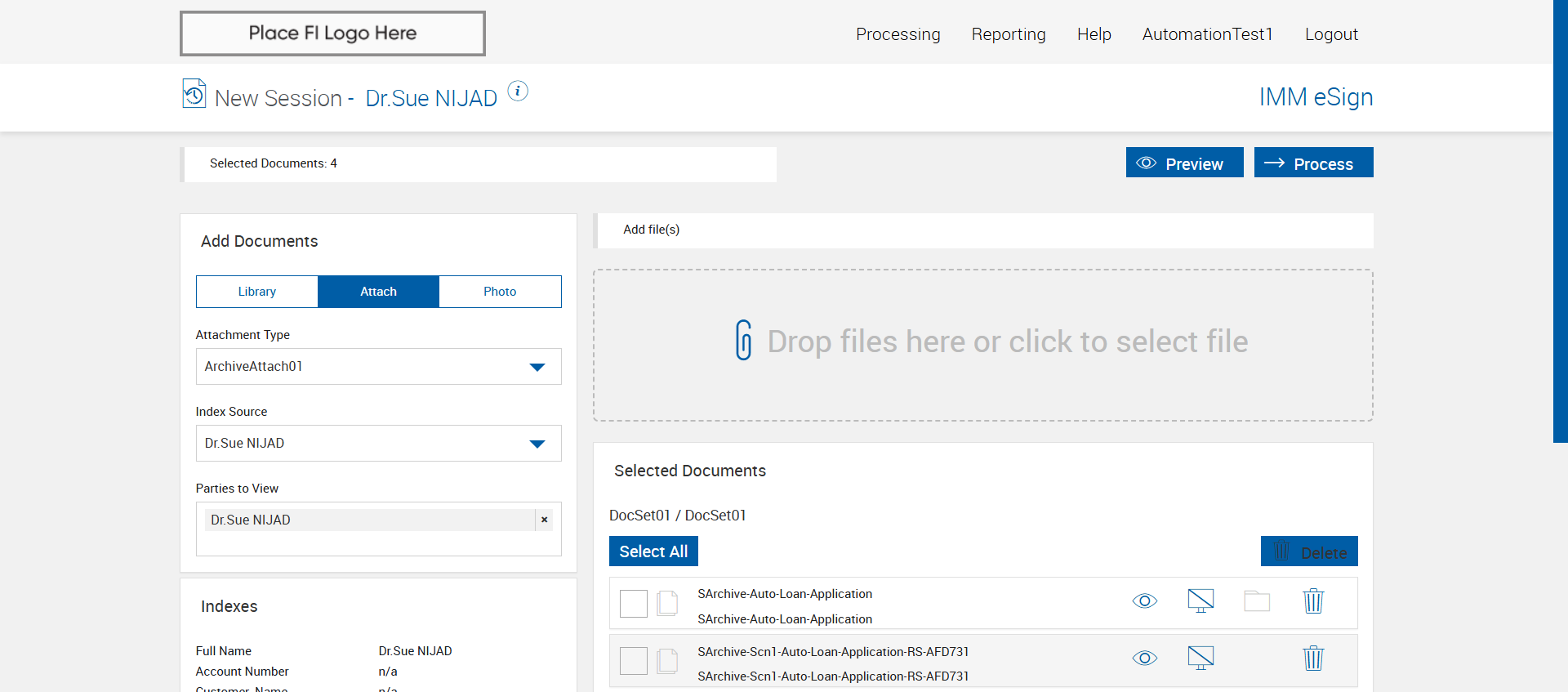Expand the Index Source dropdown

click(379, 444)
